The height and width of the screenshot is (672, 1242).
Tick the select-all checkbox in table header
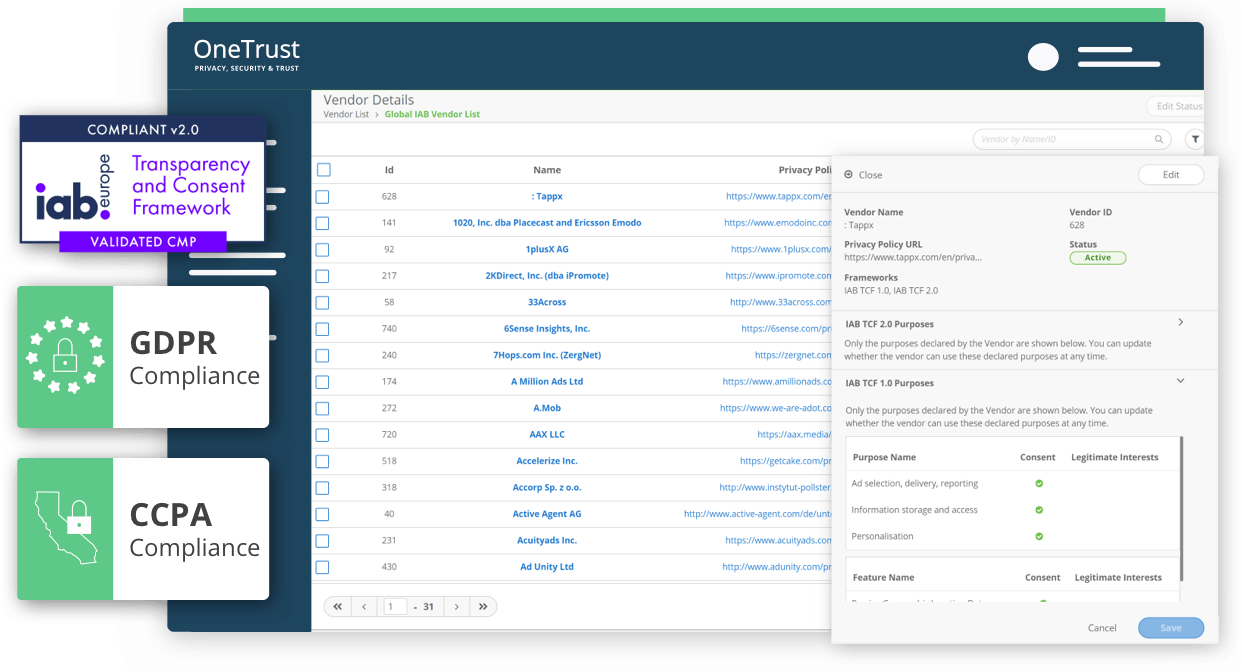coord(323,170)
